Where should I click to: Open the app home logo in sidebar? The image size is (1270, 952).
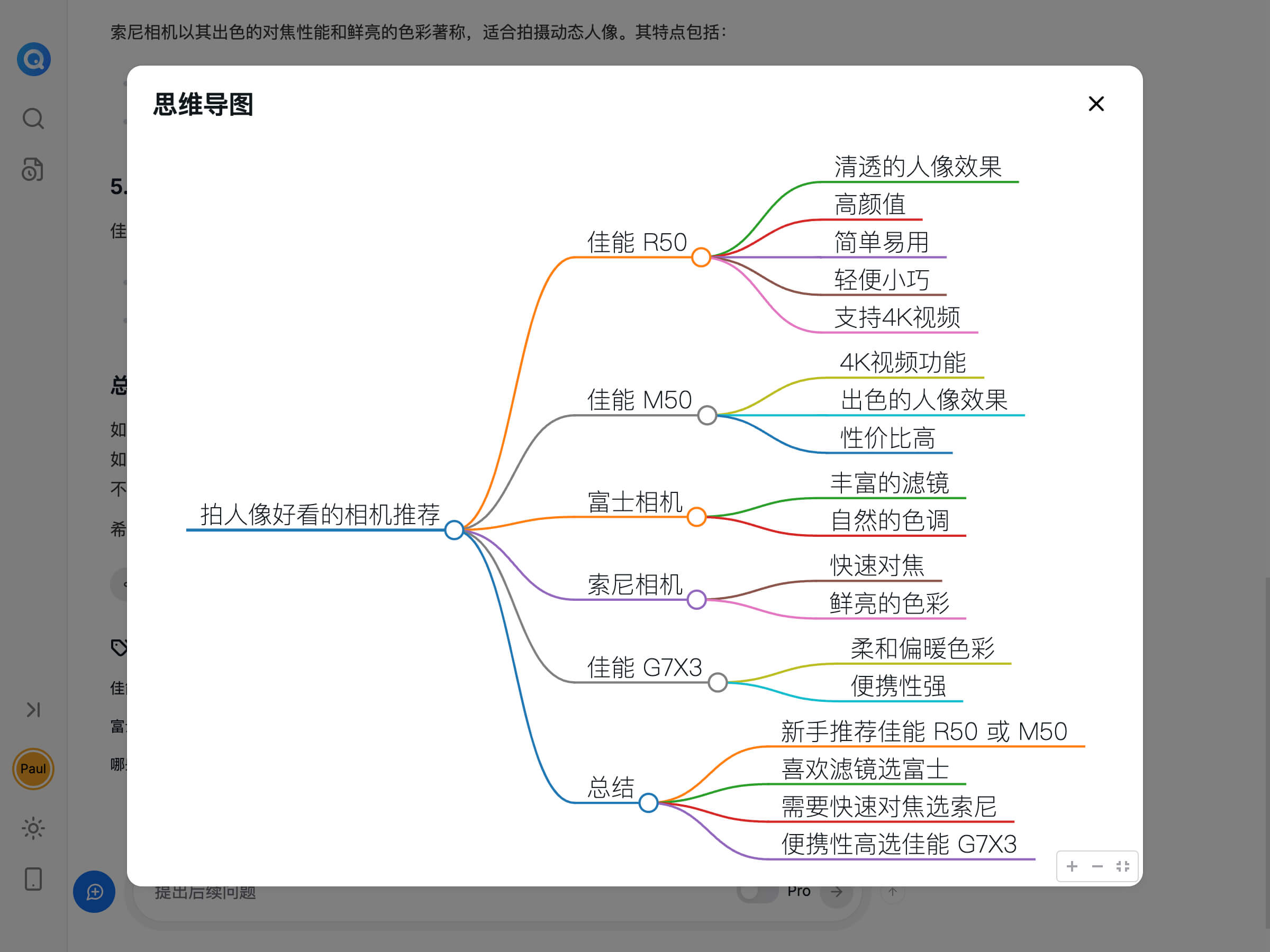click(33, 59)
